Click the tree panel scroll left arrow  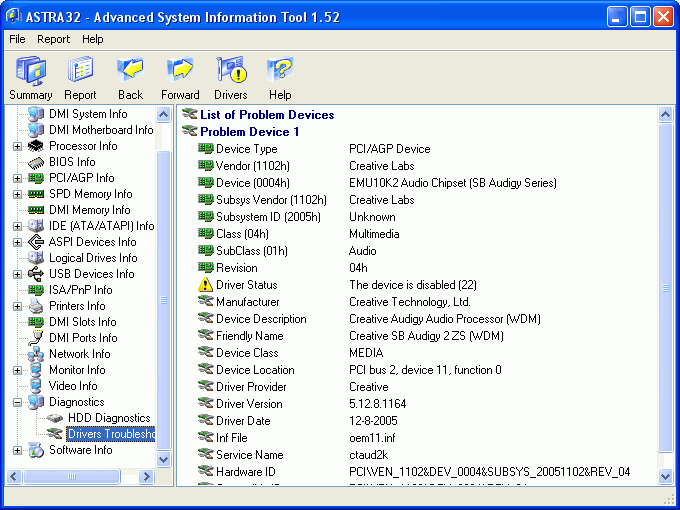(x=13, y=477)
